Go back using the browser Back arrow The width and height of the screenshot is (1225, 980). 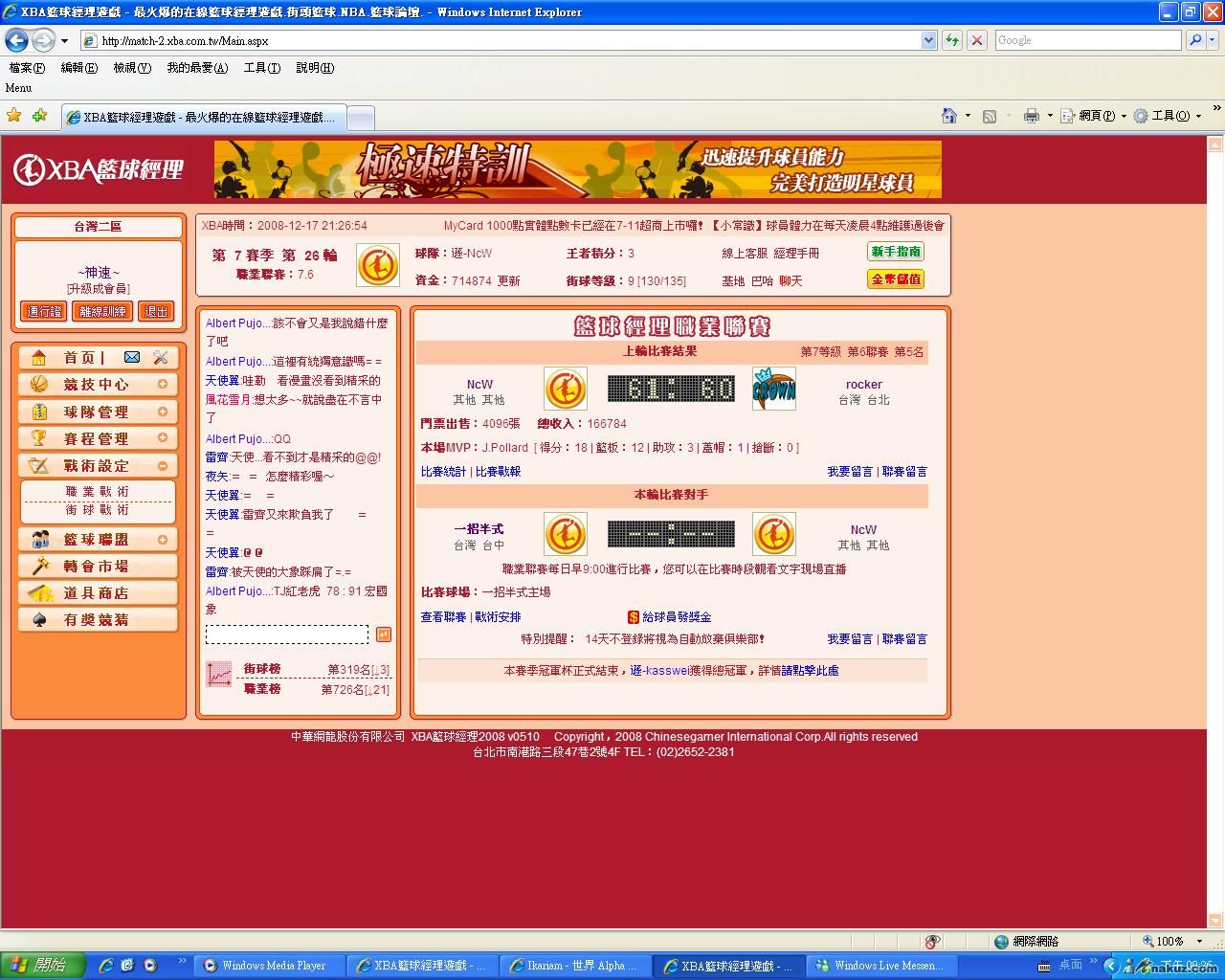coord(16,40)
